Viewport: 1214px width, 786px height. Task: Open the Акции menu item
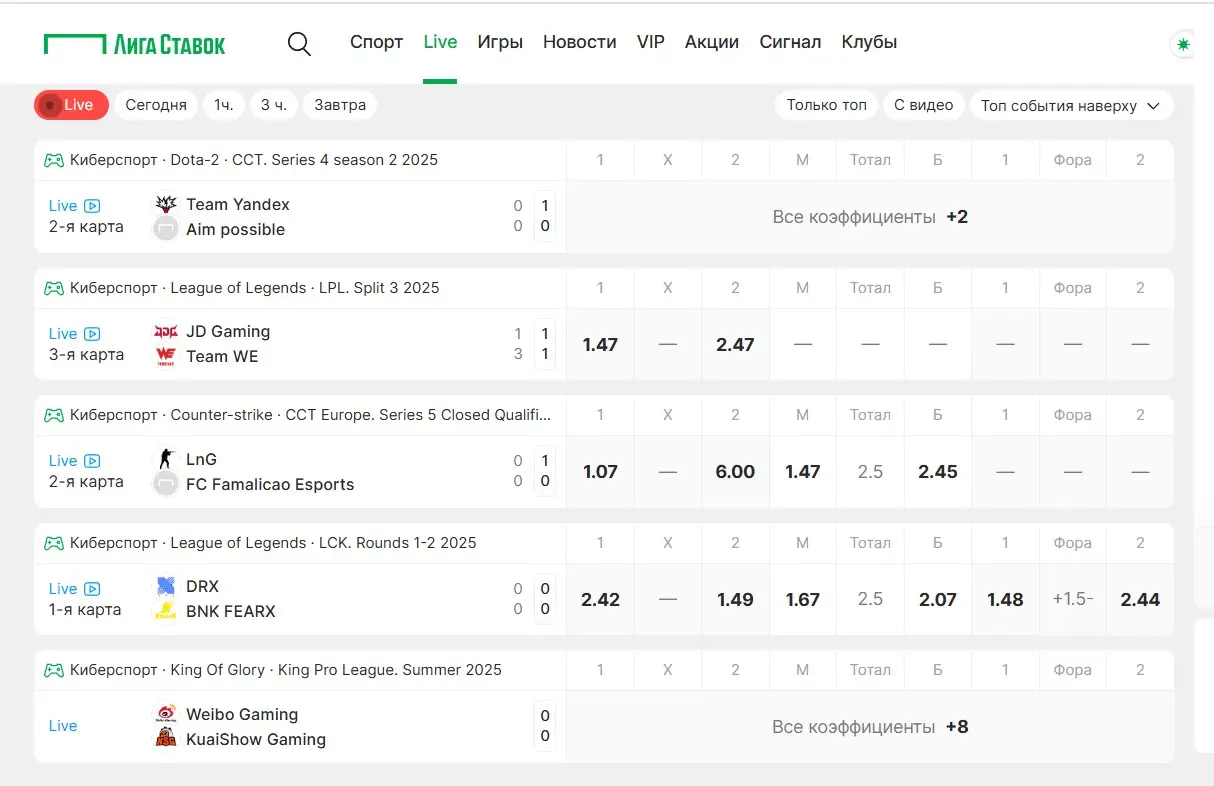coord(711,42)
